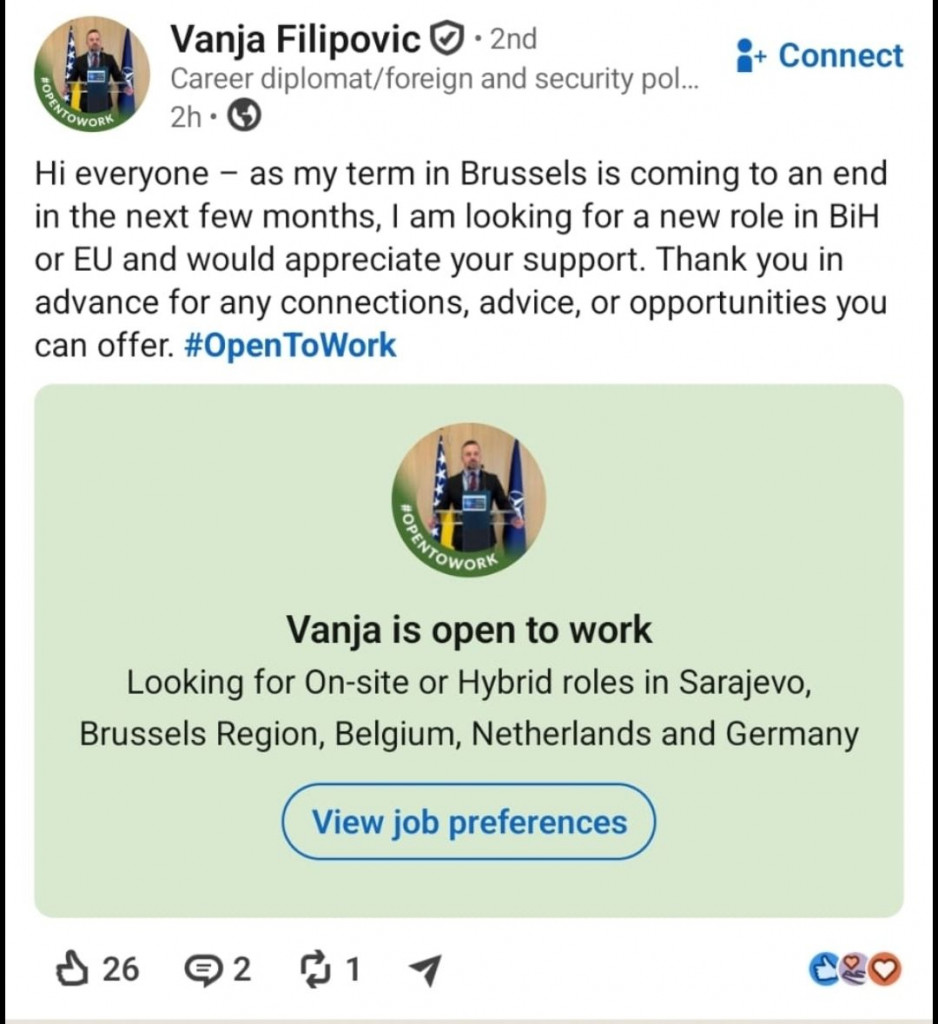Click the globe public visibility icon
This screenshot has height=1024, width=938.
click(x=244, y=116)
